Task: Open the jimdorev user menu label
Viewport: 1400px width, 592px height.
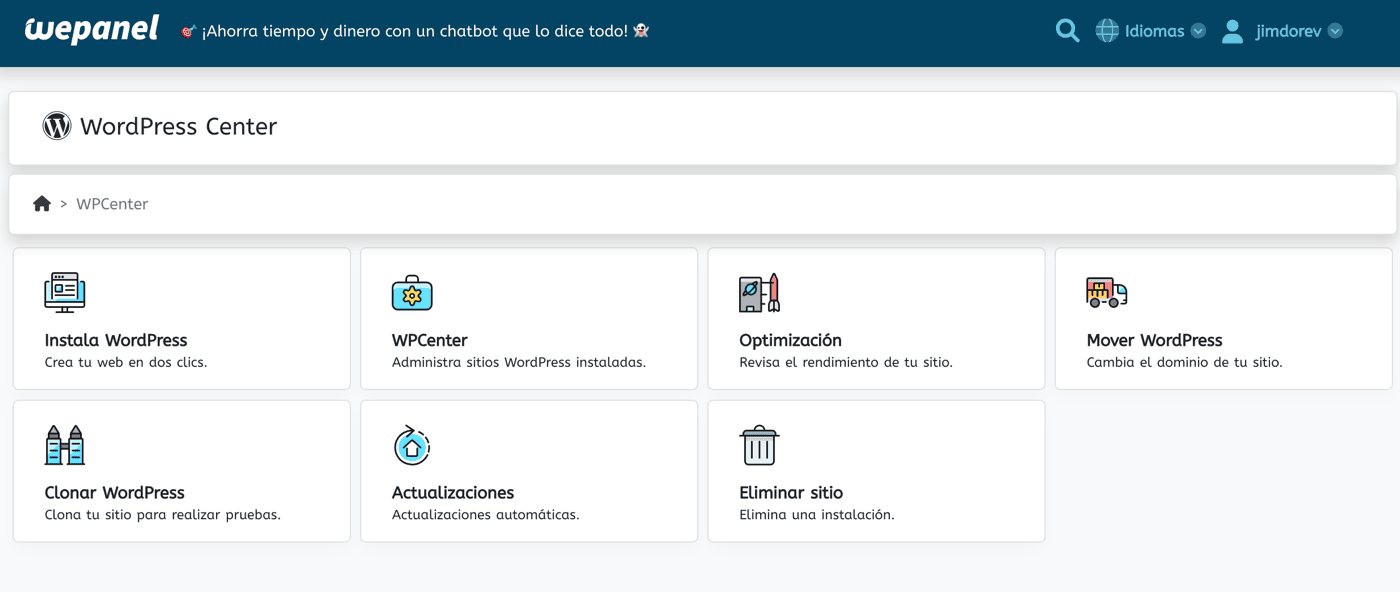Action: pos(1289,31)
